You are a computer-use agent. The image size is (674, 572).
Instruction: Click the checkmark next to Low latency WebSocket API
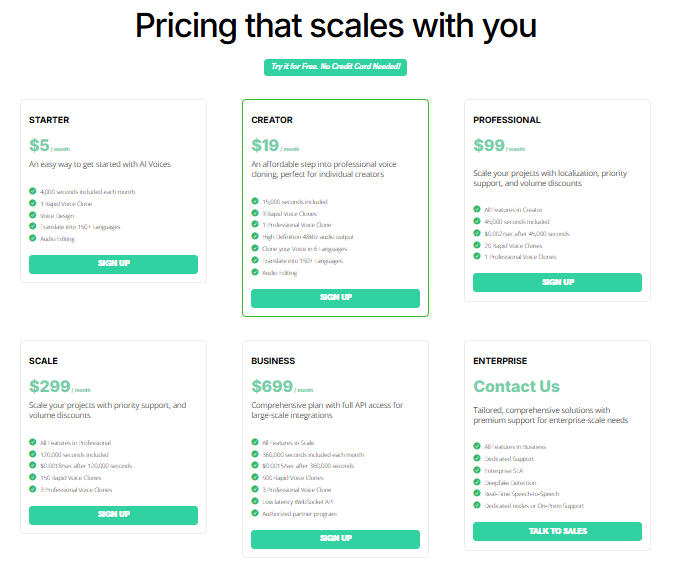pos(255,501)
